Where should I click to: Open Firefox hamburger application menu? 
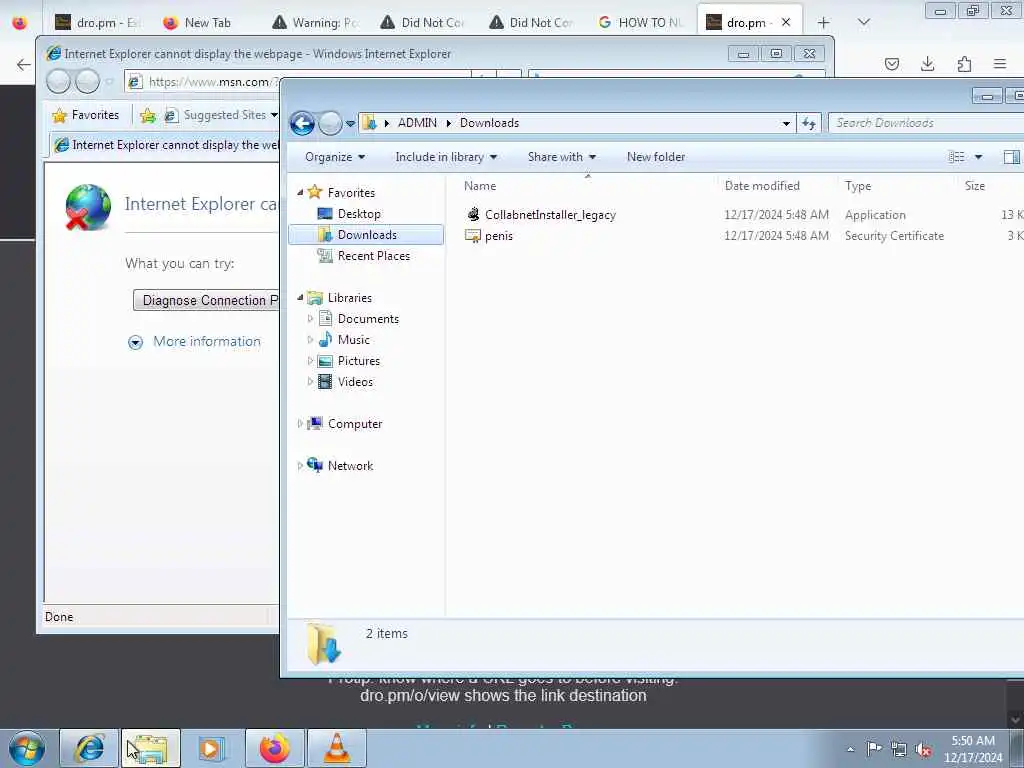(x=1000, y=64)
